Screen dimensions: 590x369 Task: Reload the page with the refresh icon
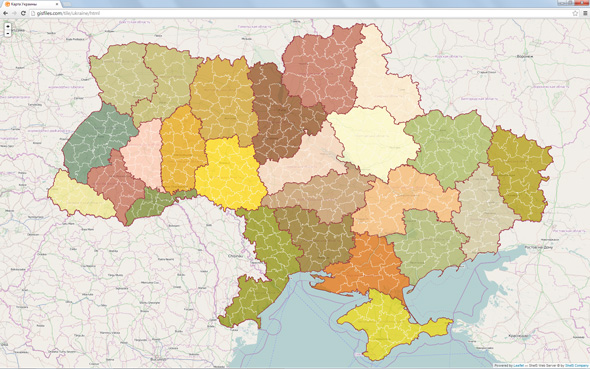[23, 13]
